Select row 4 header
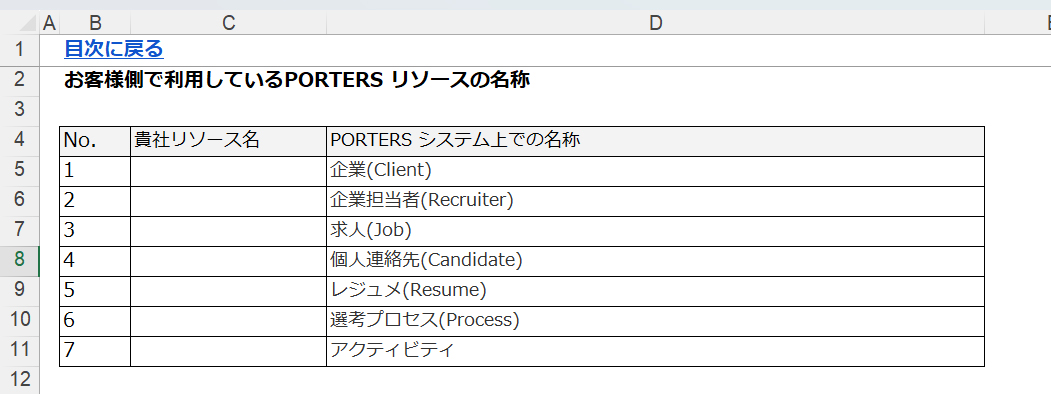 pos(19,141)
